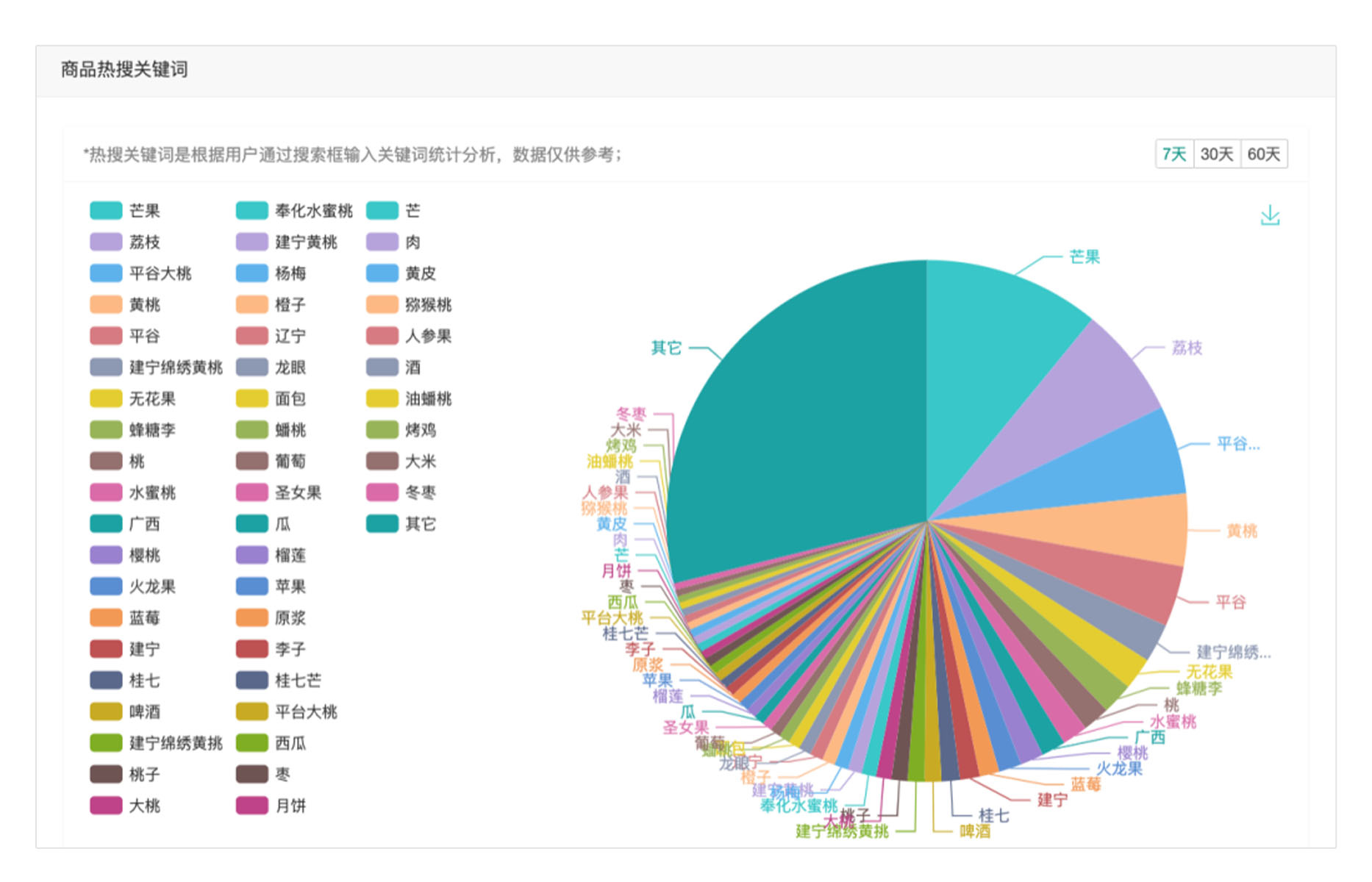
Task: Click the 黄桃 legend color swatch
Action: [106, 305]
